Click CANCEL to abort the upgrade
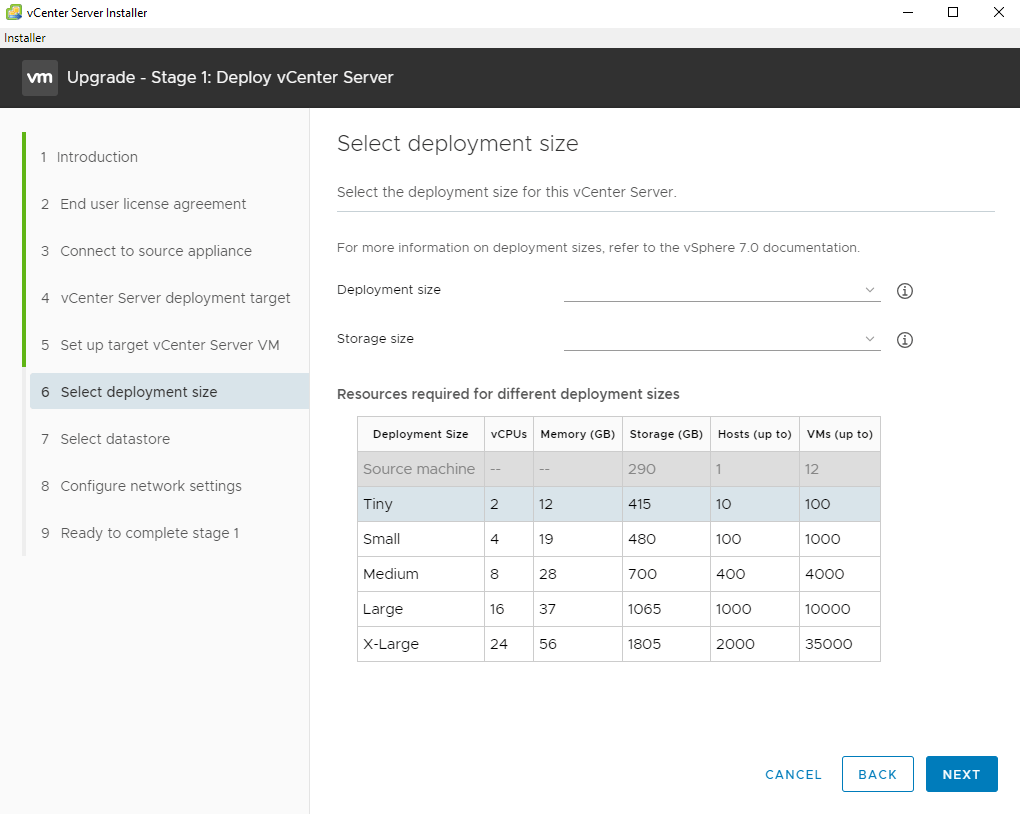This screenshot has height=814, width=1020. click(x=793, y=775)
